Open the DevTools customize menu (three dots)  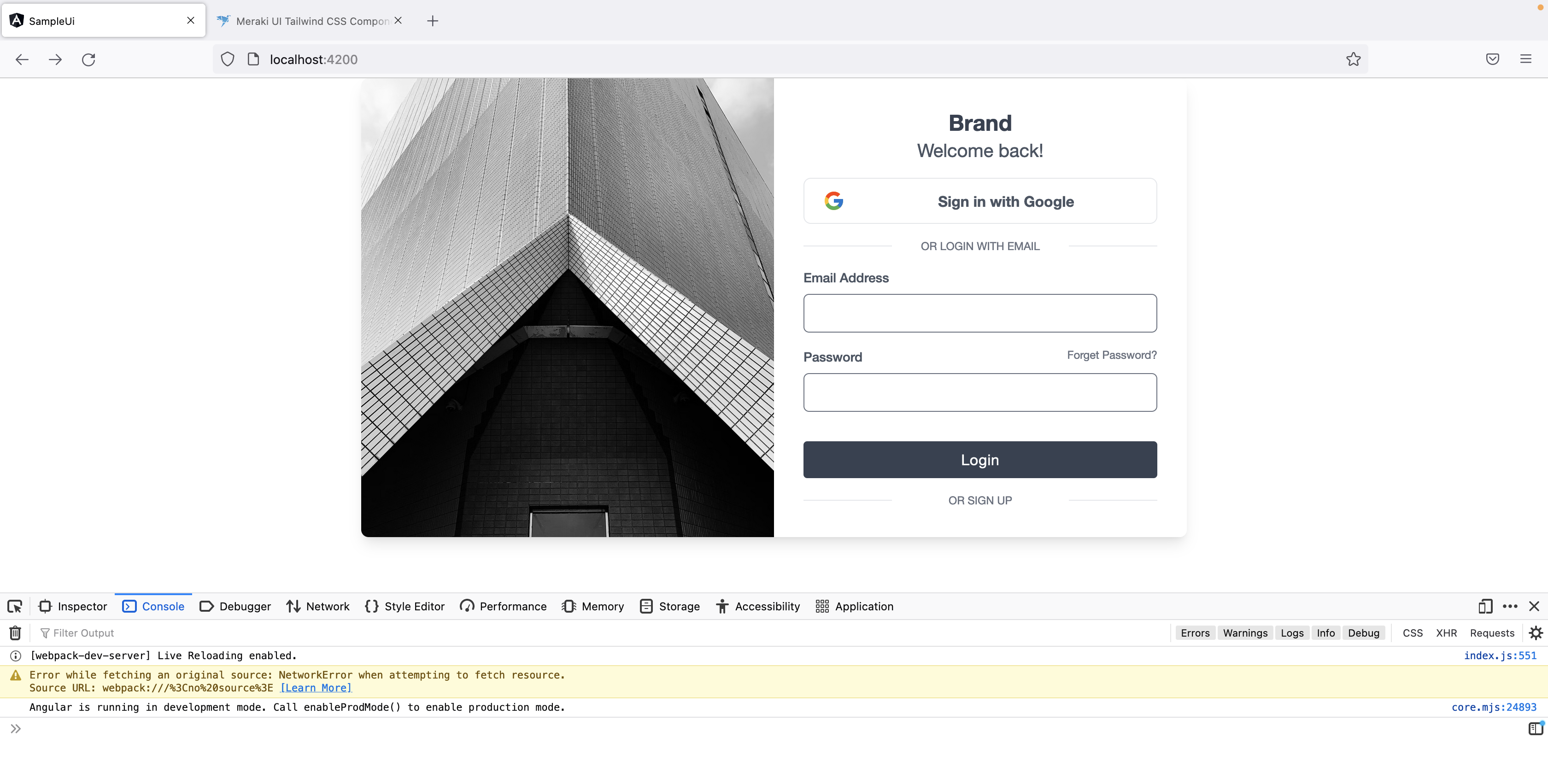coord(1510,607)
